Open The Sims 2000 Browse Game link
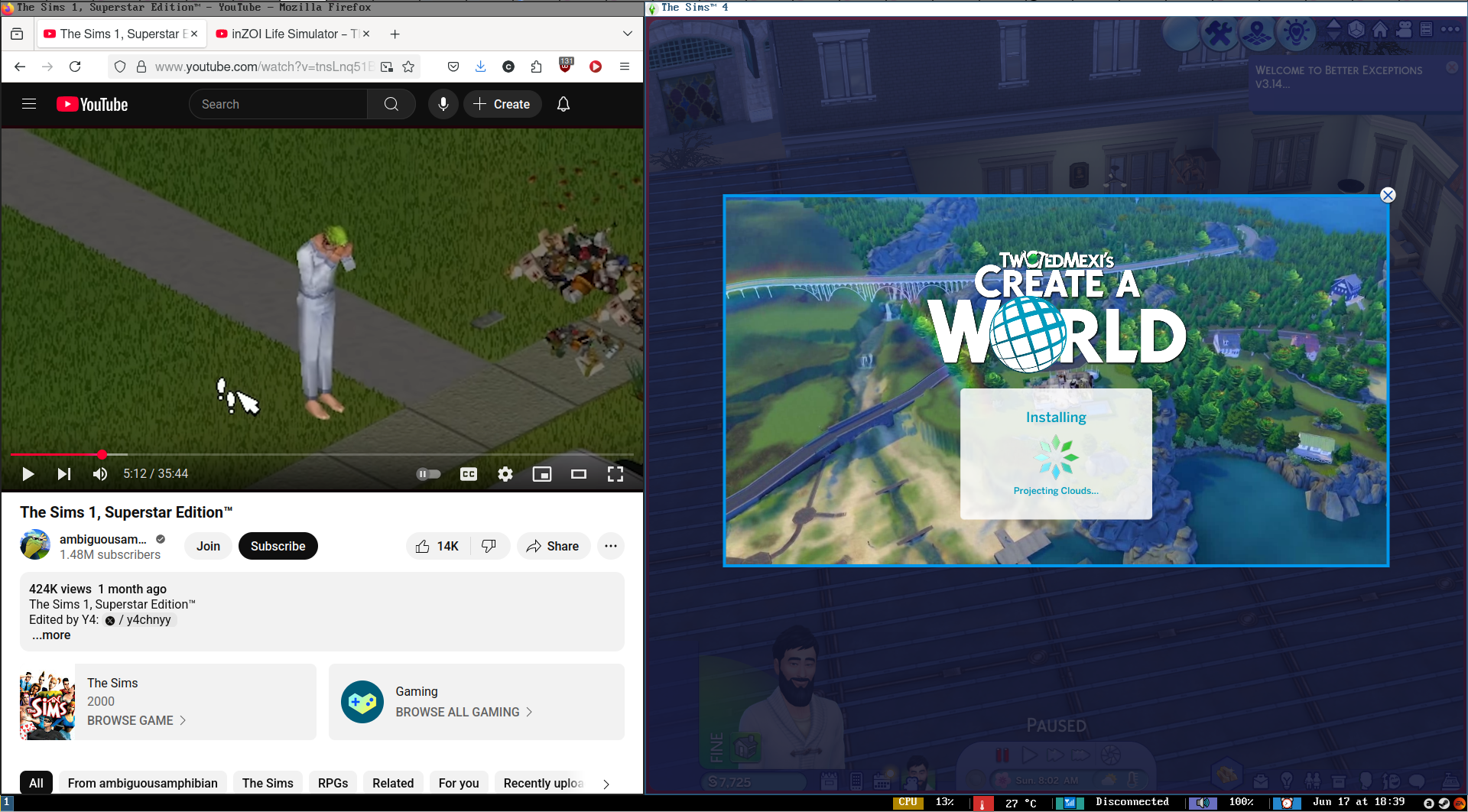Screen dimensions: 1468x812 pos(136,720)
